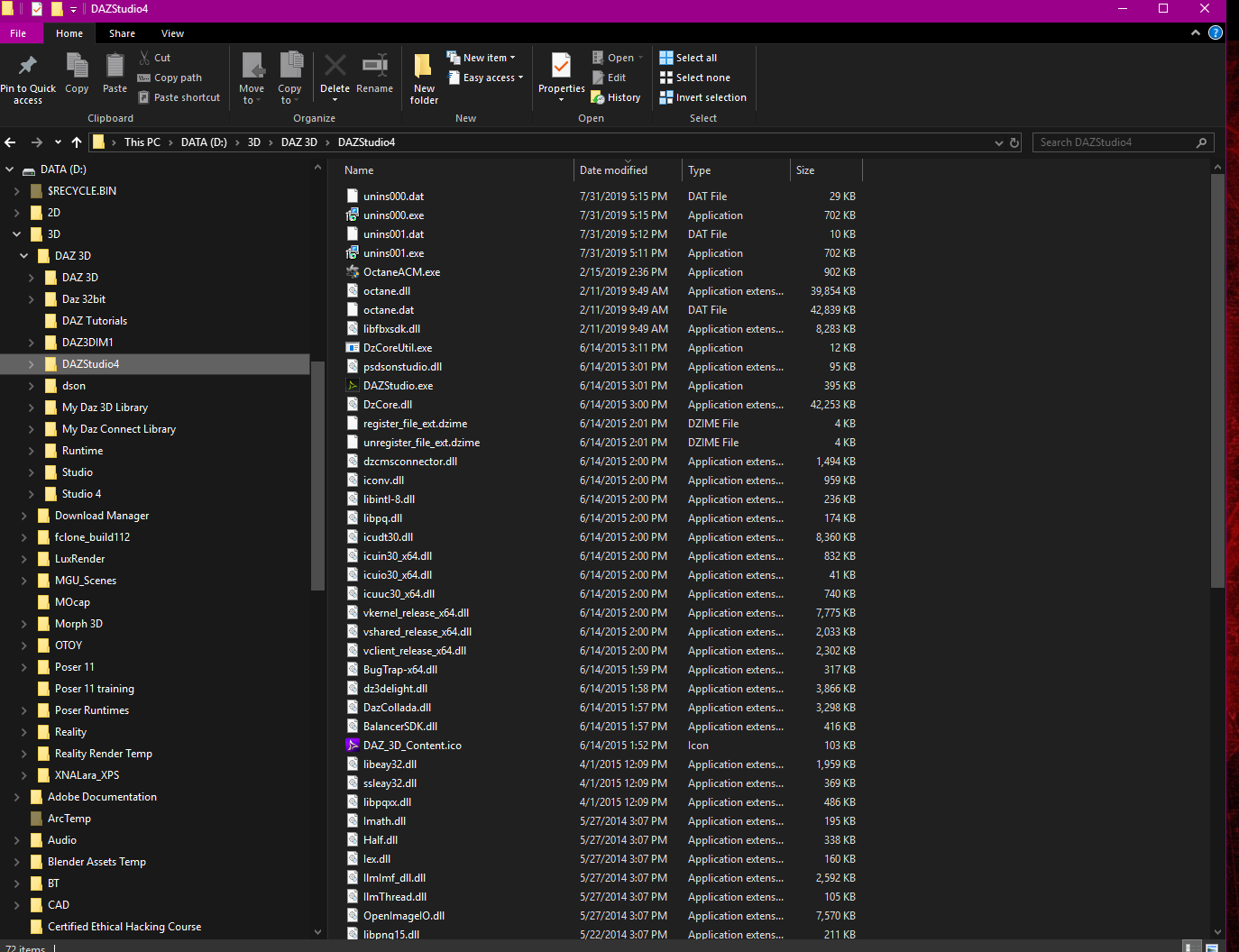Switch to the Share ribbon tab
This screenshot has height=952, width=1239.
tap(123, 33)
